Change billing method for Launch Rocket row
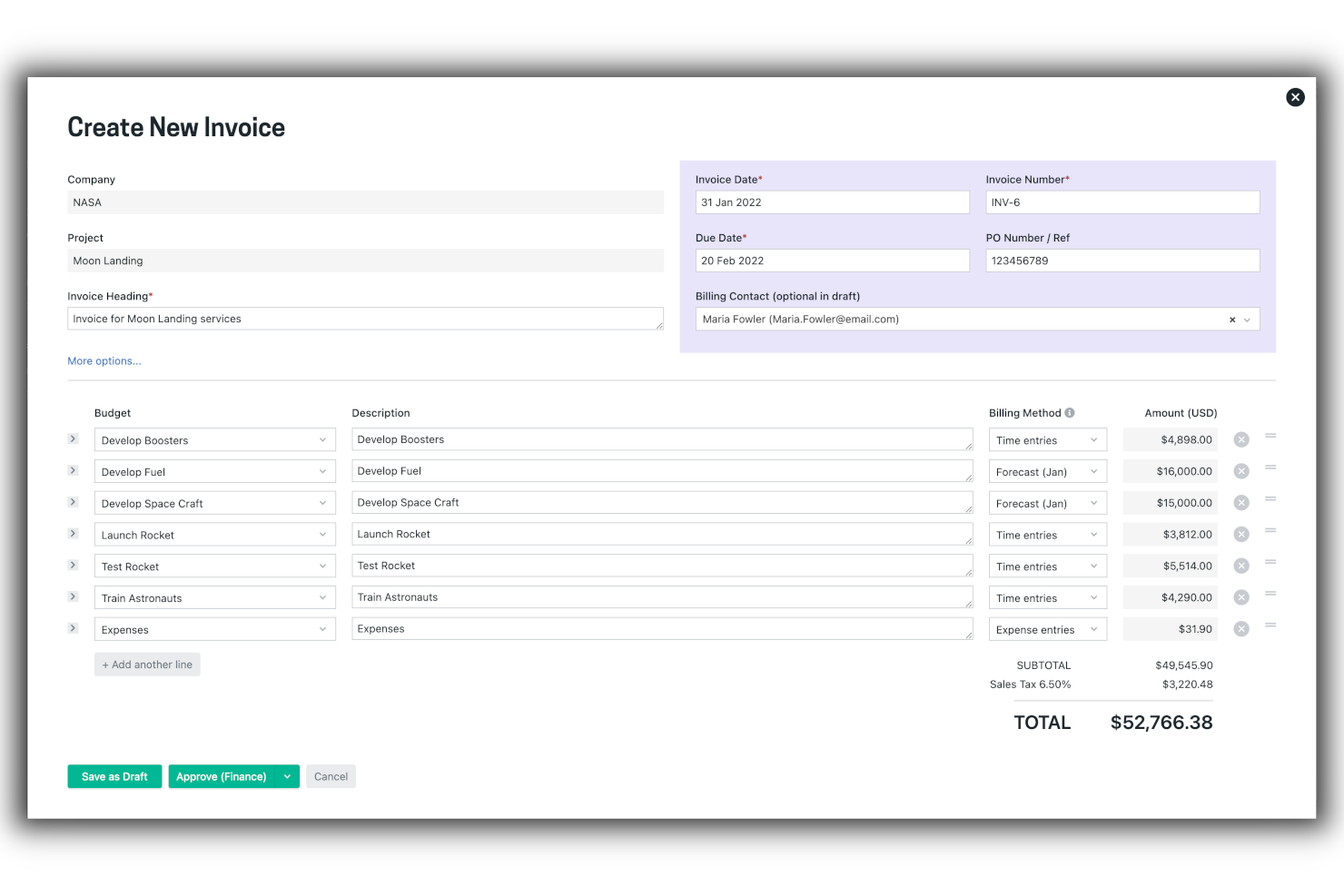The image size is (1344, 896). [x=1048, y=535]
